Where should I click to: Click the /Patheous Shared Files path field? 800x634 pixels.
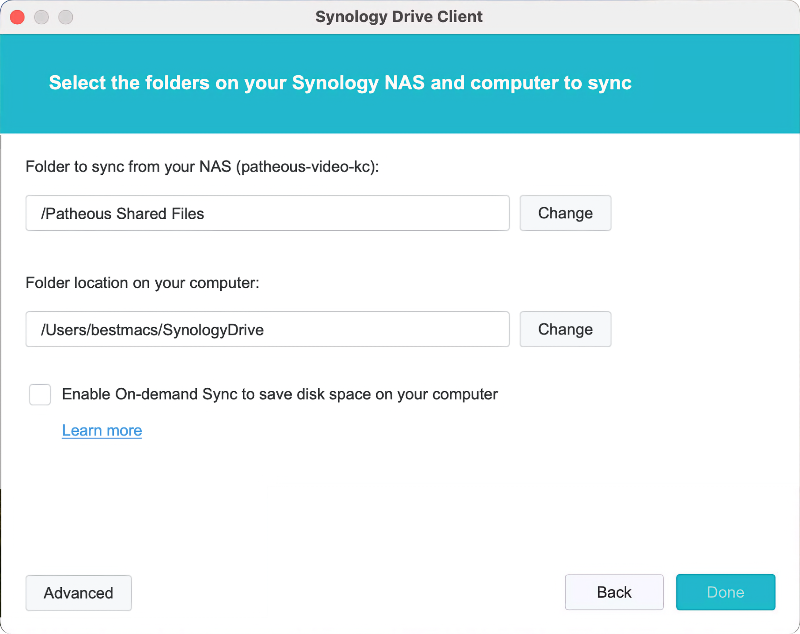[267, 213]
